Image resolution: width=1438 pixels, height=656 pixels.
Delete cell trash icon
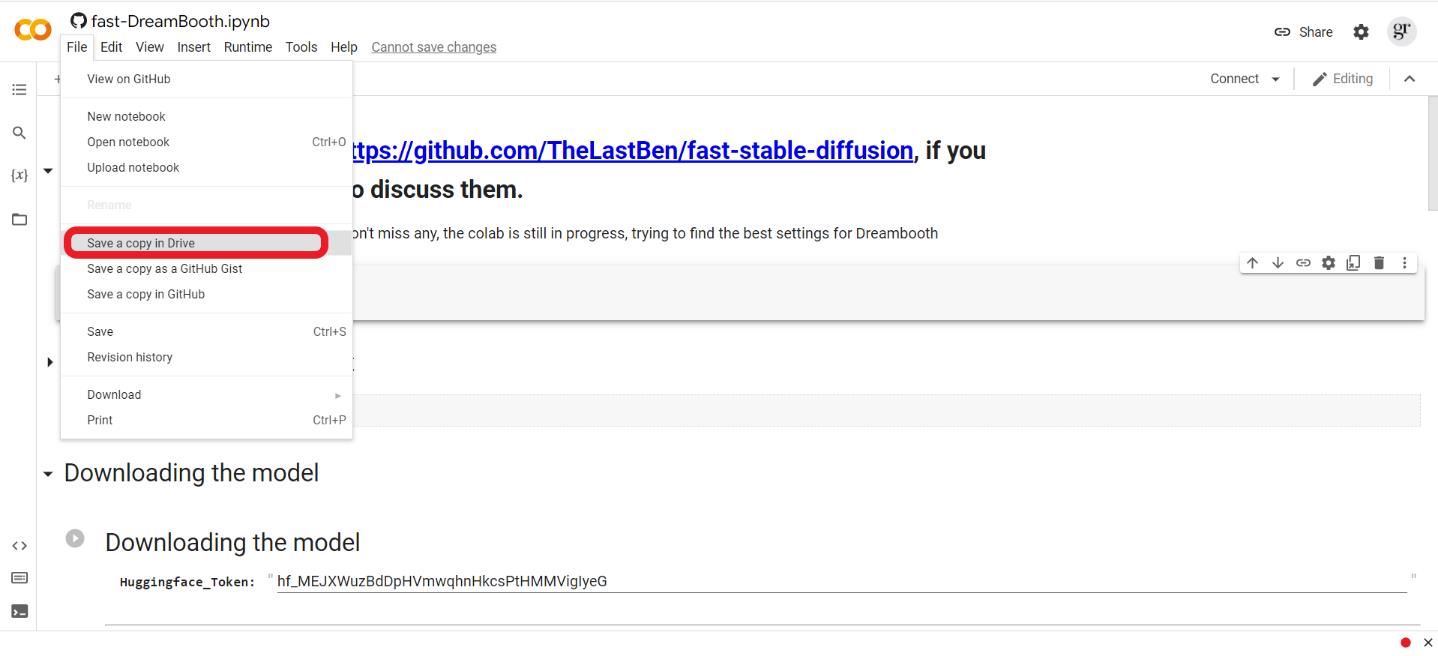pyautogui.click(x=1379, y=263)
